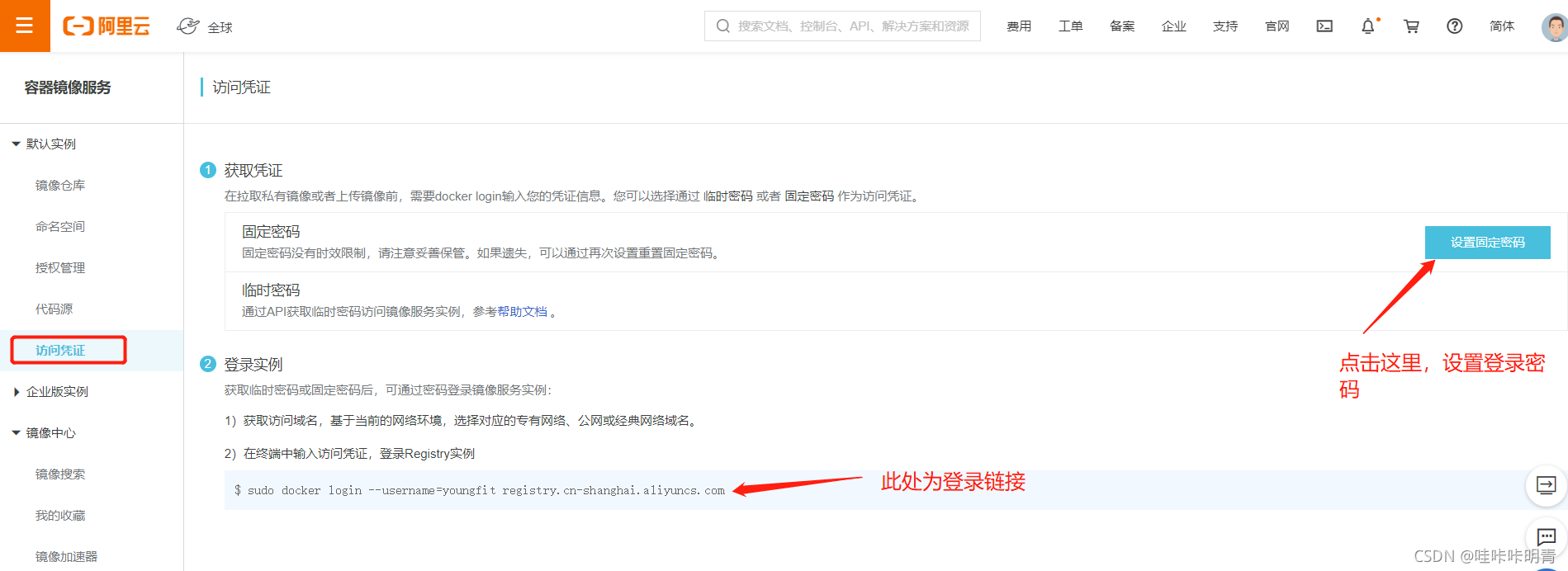Open the 官网 link
This screenshot has width=1568, height=571.
pos(1277,26)
